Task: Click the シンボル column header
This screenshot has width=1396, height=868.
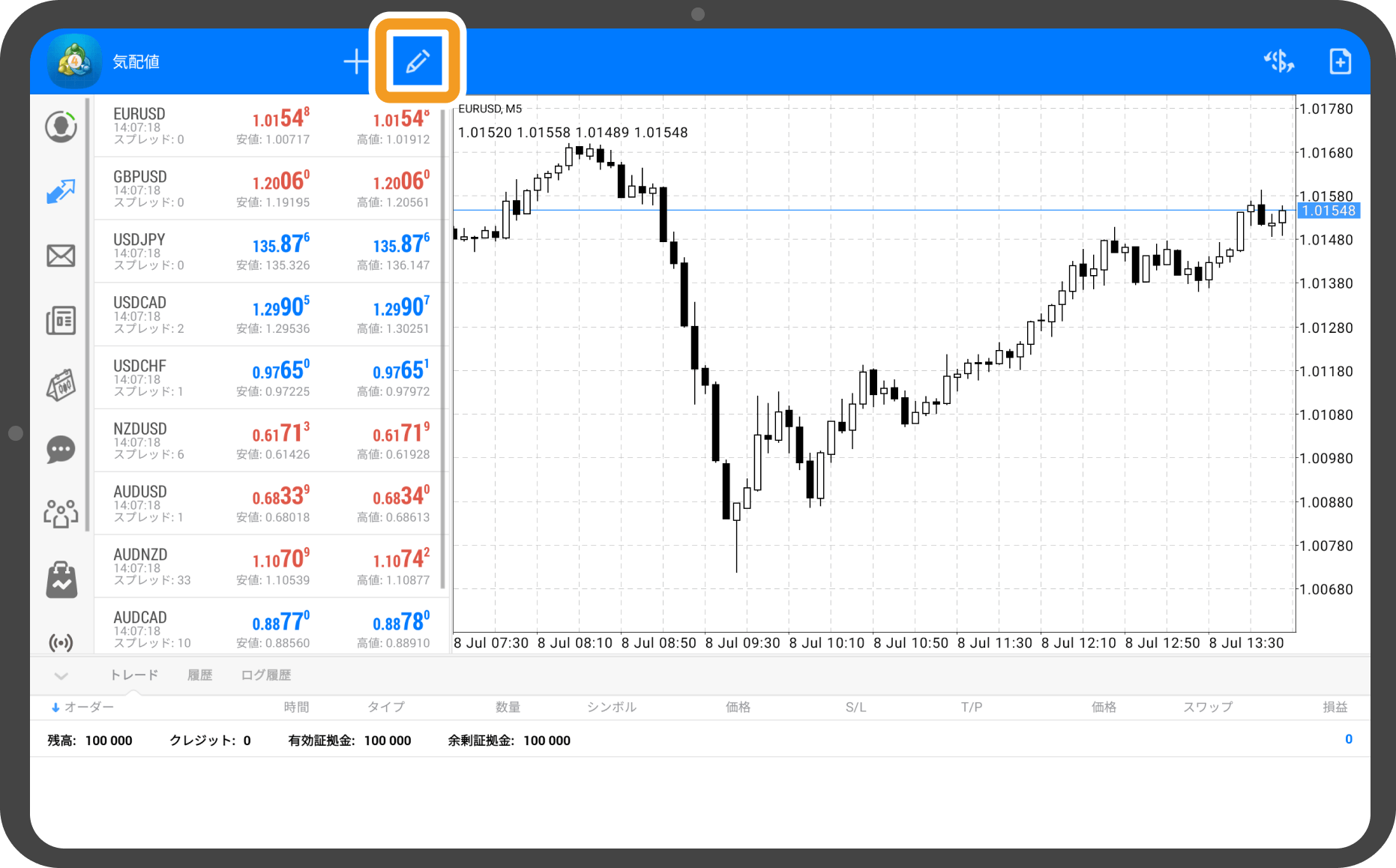Action: [x=612, y=707]
